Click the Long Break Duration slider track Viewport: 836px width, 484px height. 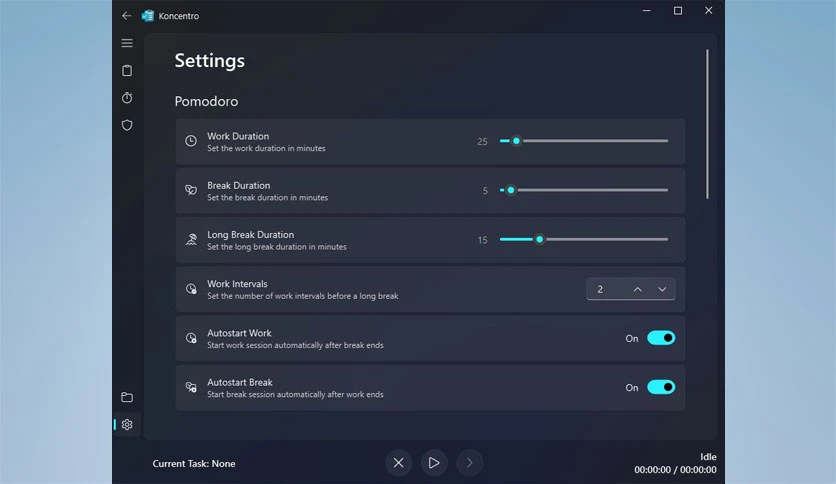(x=584, y=239)
